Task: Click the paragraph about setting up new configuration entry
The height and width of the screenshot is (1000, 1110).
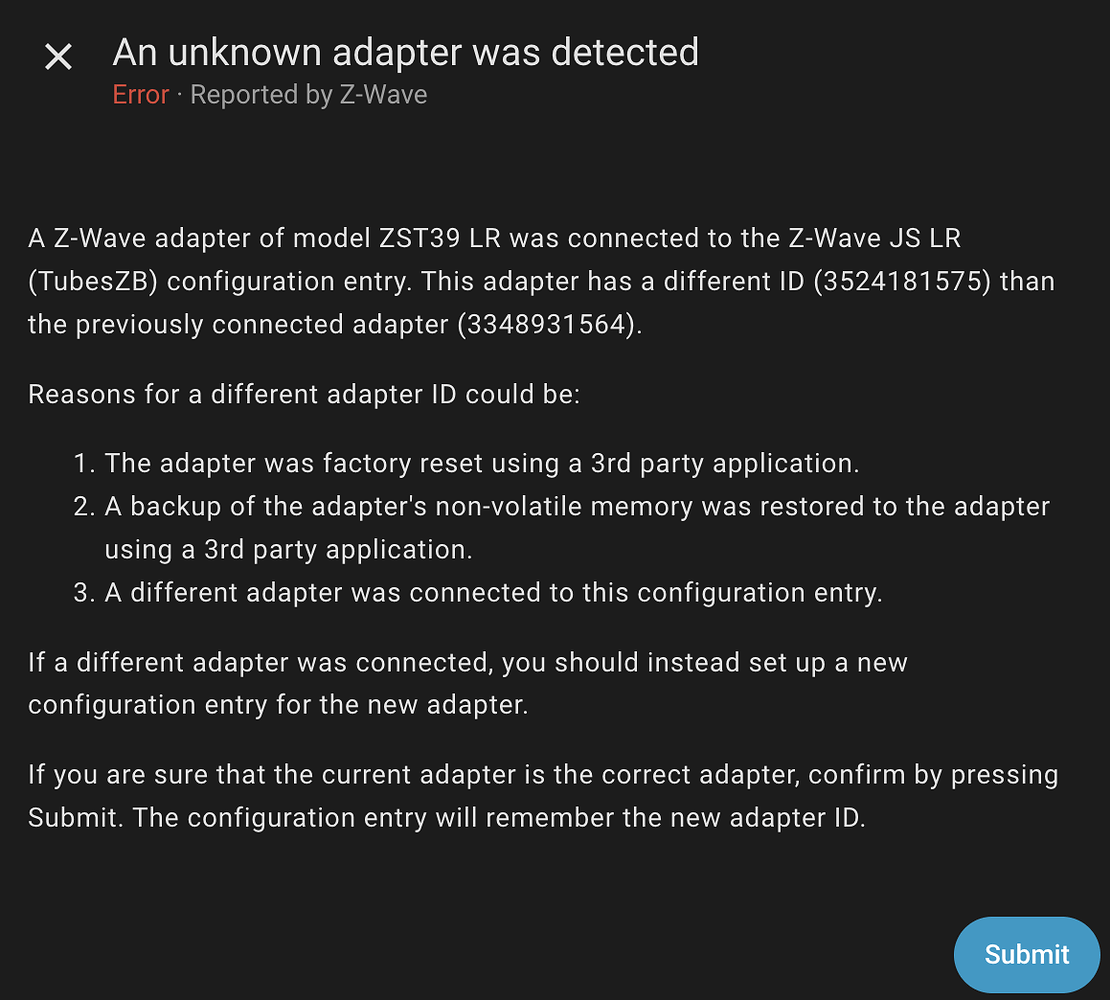Action: (x=450, y=683)
